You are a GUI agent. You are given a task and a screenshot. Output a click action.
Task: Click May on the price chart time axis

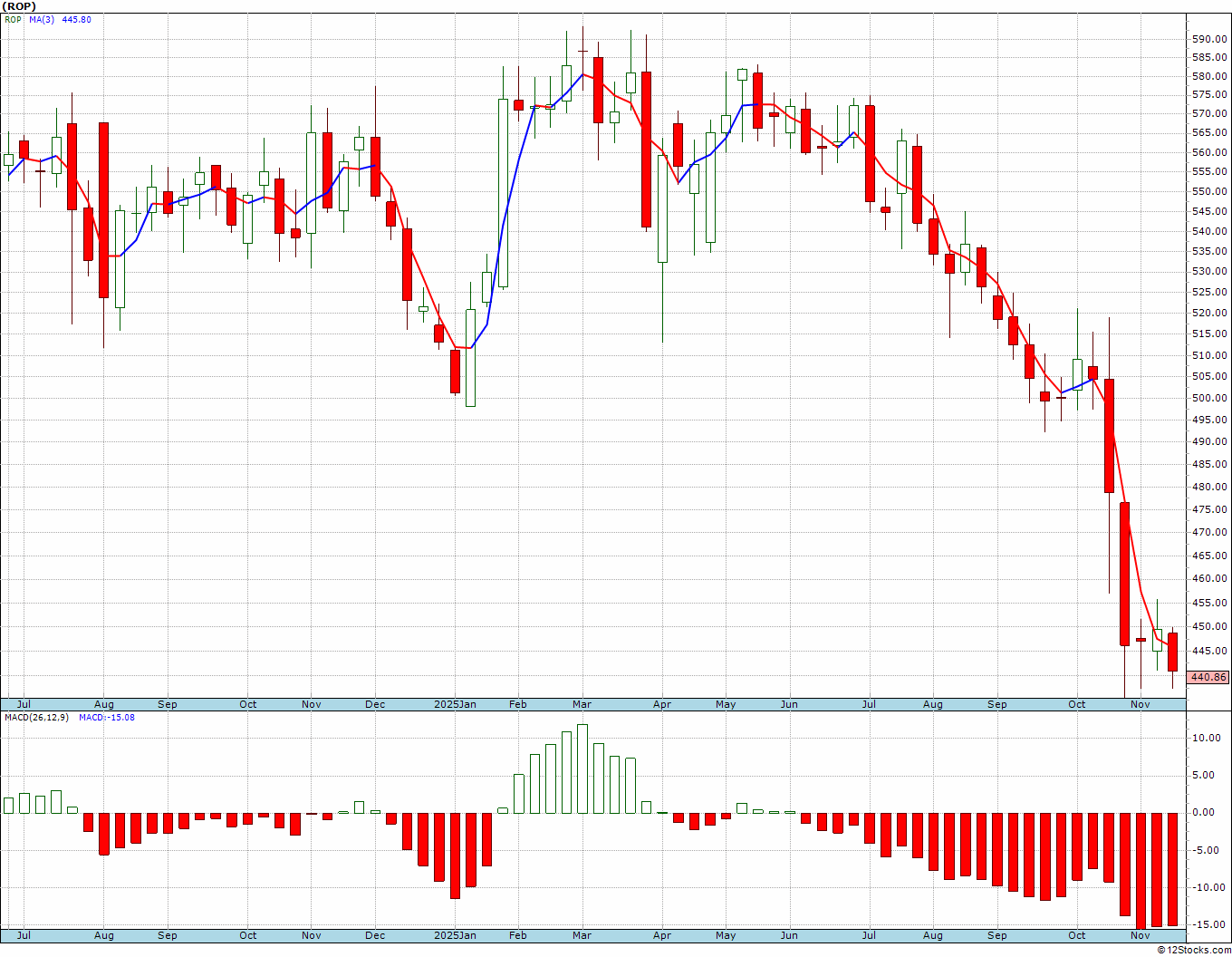click(x=726, y=704)
